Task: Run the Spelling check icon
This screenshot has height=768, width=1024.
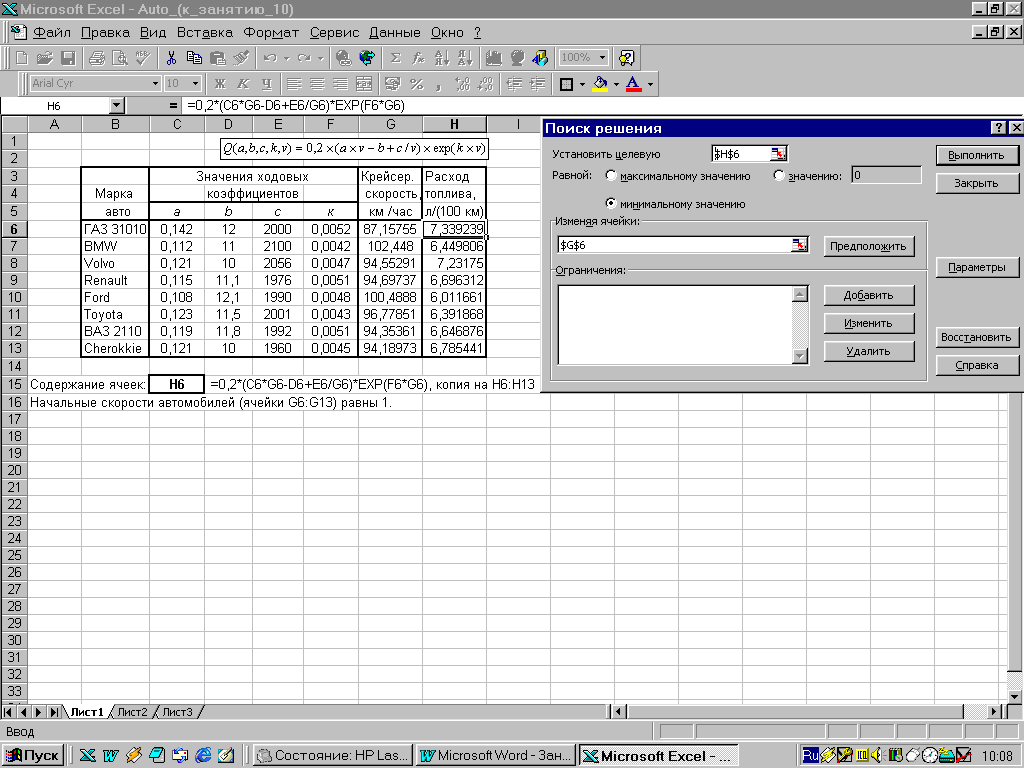Action: pos(143,58)
